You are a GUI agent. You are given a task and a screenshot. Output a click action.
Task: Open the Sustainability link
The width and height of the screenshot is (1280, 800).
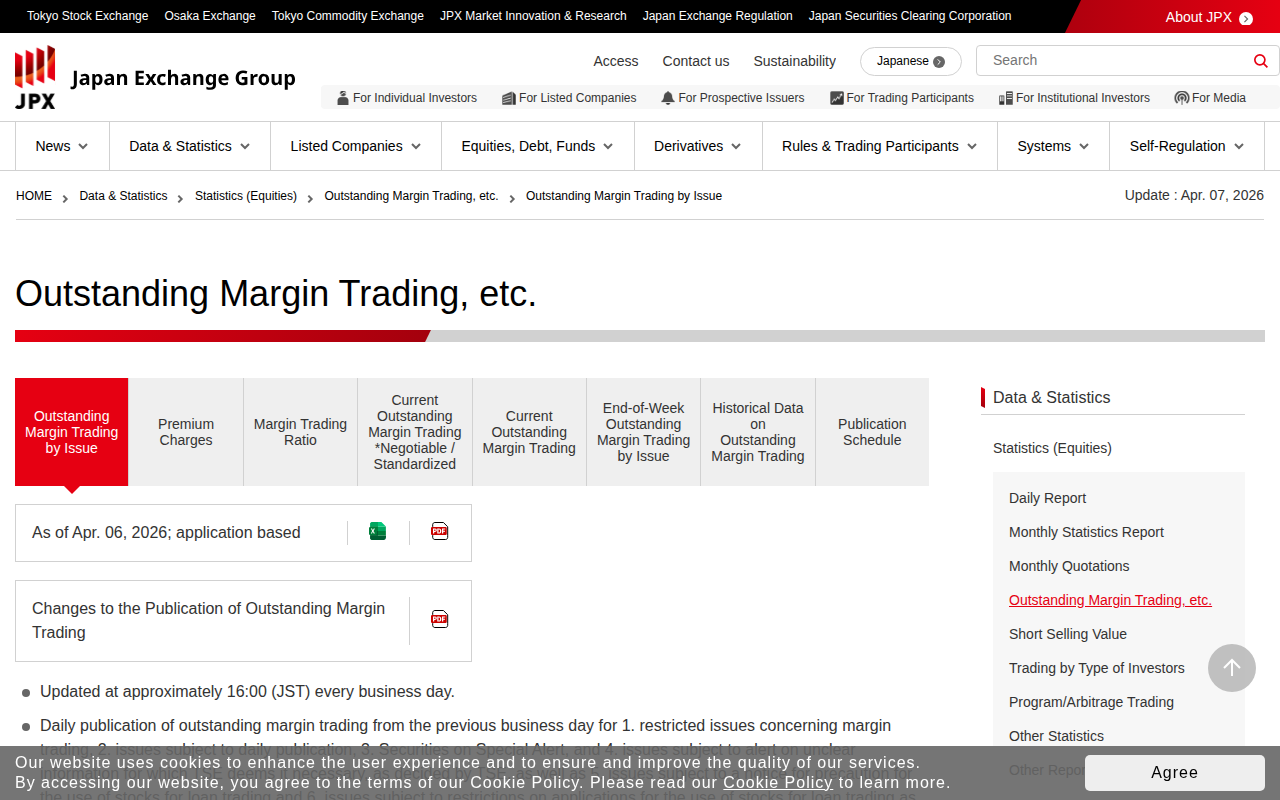pyautogui.click(x=795, y=61)
